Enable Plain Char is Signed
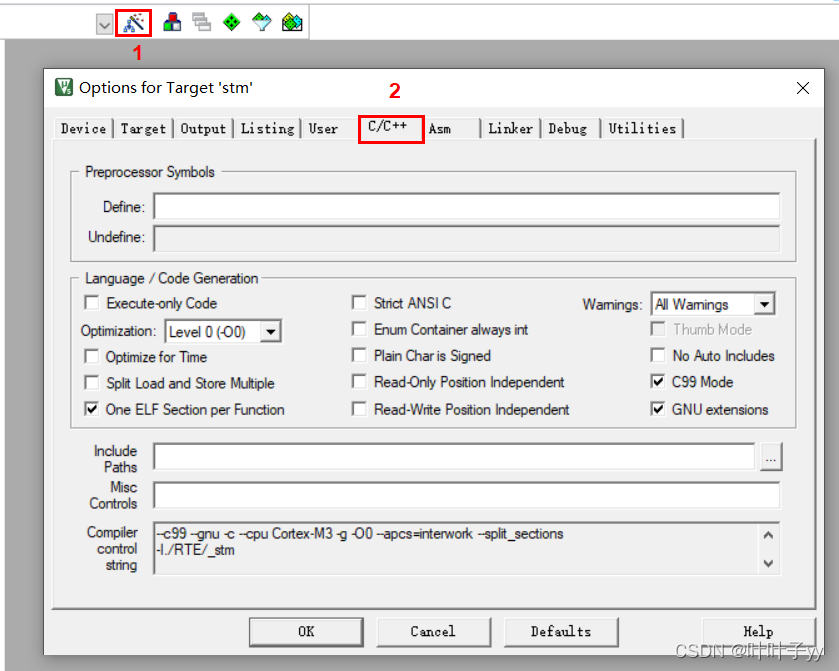Screen dimensions: 839x671 tap(359, 355)
